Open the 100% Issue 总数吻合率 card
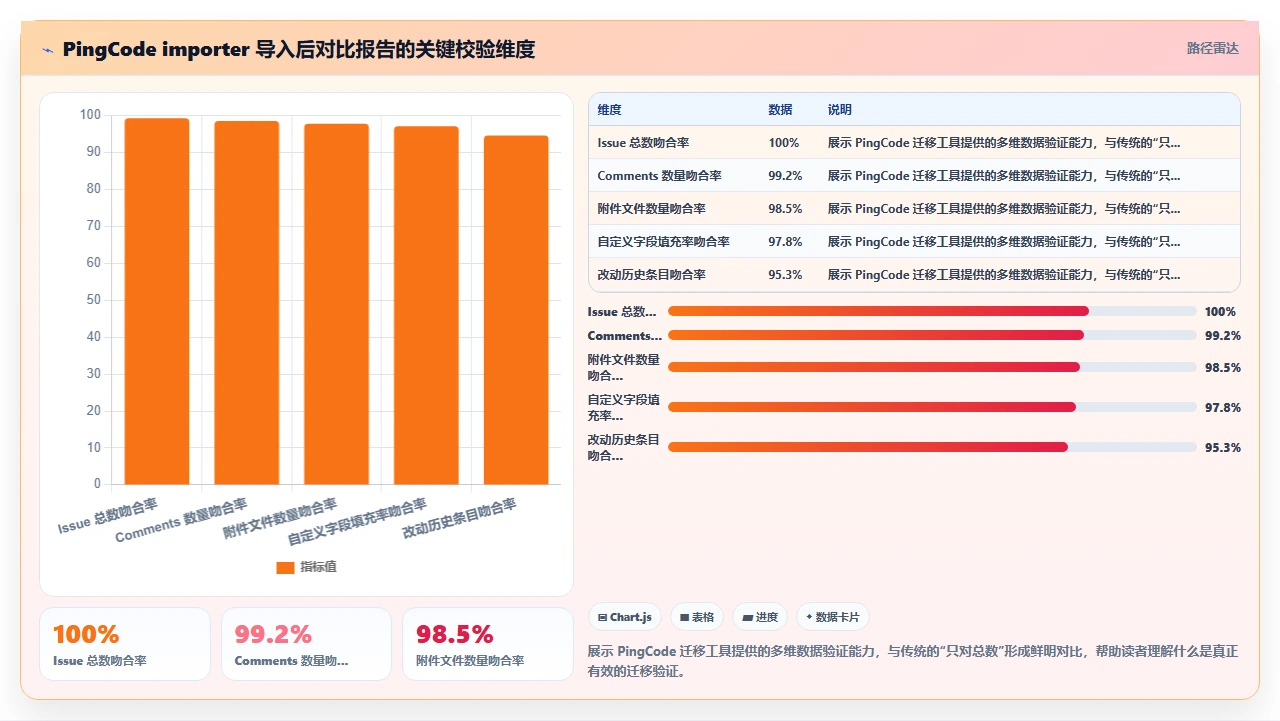Viewport: 1280px width, 721px height. [125, 644]
